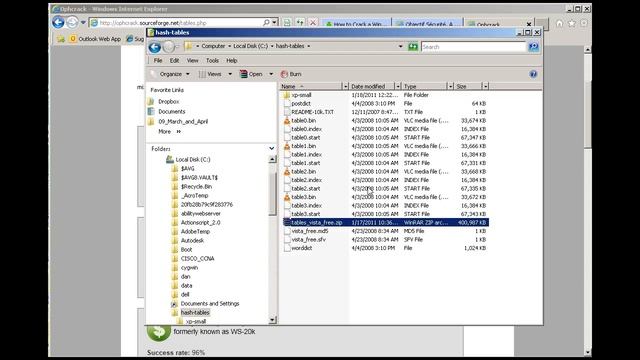Expand the Views dropdown arrow
This screenshot has height=360, width=640.
point(230,74)
